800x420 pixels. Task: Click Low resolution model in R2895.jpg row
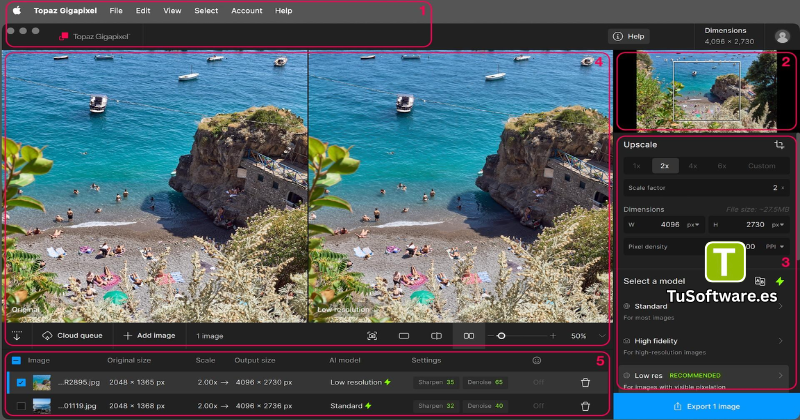click(x=360, y=382)
